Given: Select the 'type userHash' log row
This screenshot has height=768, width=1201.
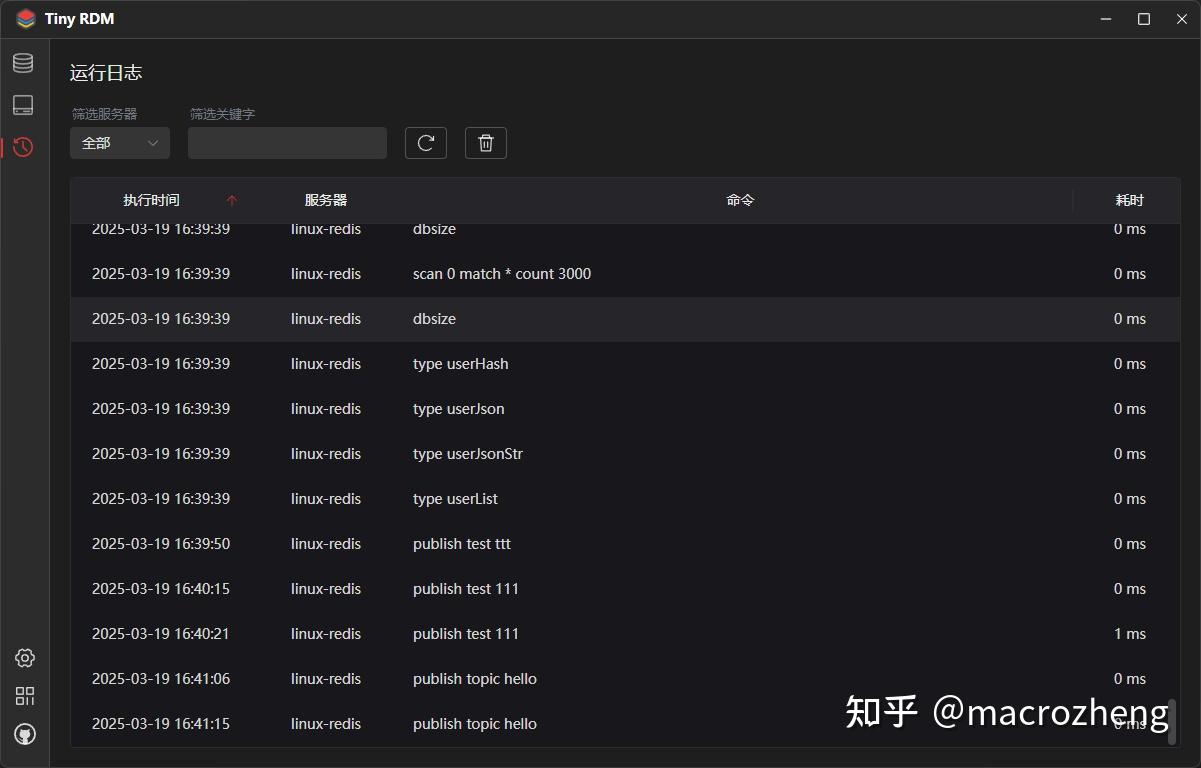Looking at the screenshot, I should point(460,363).
